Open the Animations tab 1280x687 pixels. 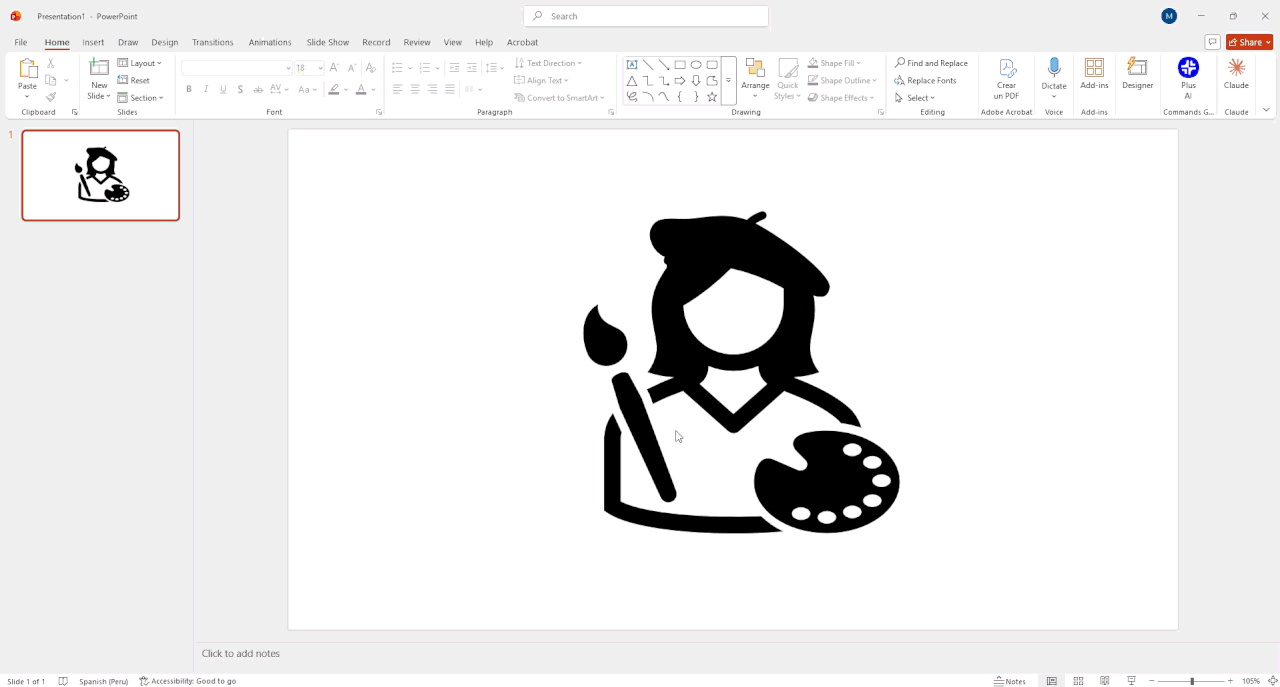(x=270, y=42)
